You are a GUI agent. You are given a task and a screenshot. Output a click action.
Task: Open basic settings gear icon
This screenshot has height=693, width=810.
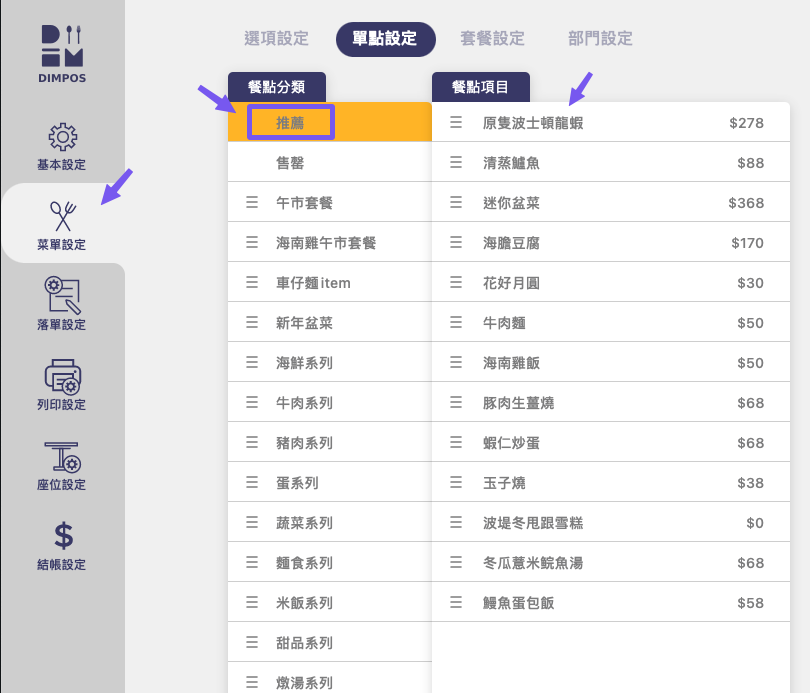tap(62, 137)
